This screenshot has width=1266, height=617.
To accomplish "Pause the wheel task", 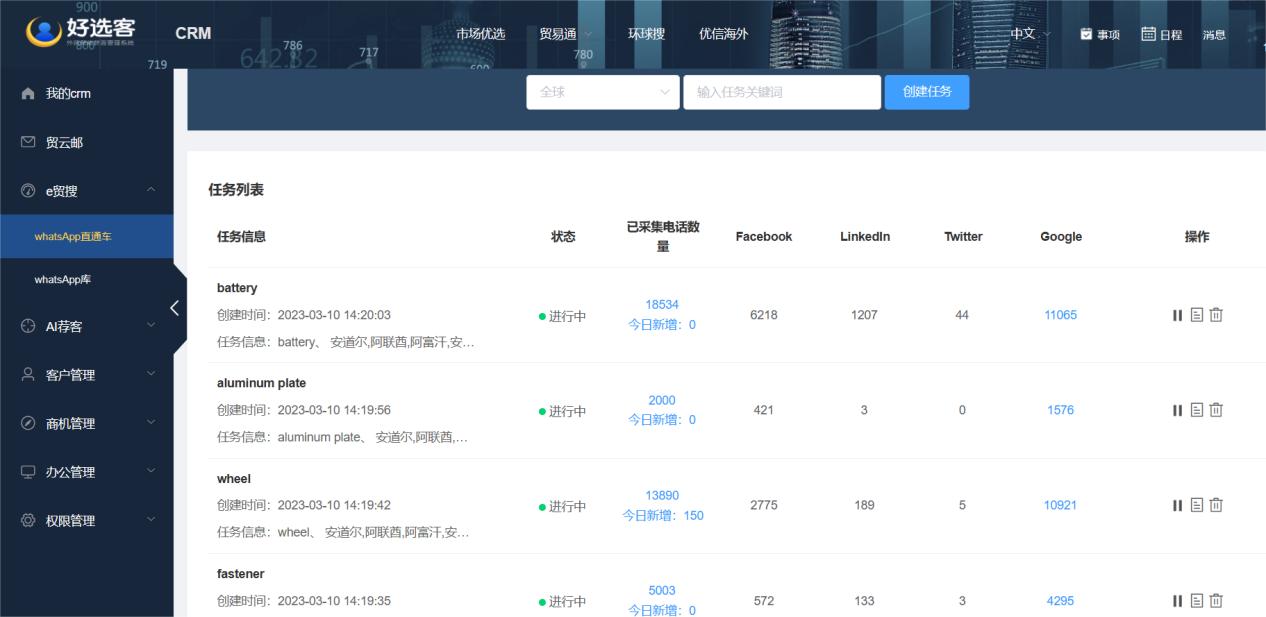I will 1177,505.
